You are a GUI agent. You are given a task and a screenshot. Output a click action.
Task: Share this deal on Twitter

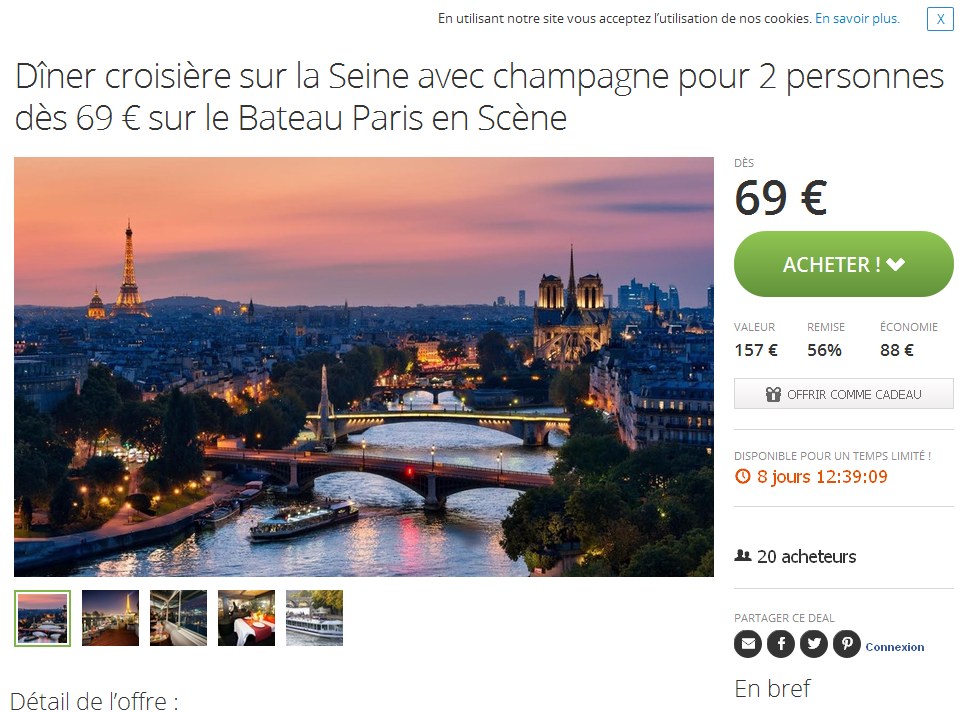coord(814,645)
